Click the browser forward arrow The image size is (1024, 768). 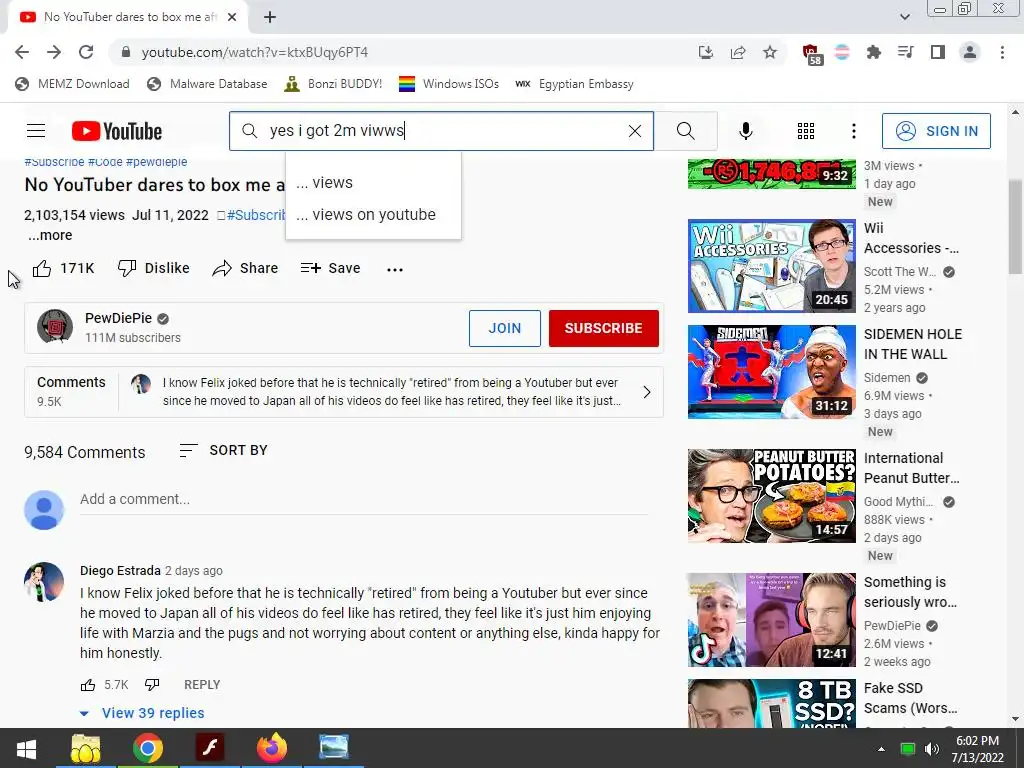coord(54,52)
